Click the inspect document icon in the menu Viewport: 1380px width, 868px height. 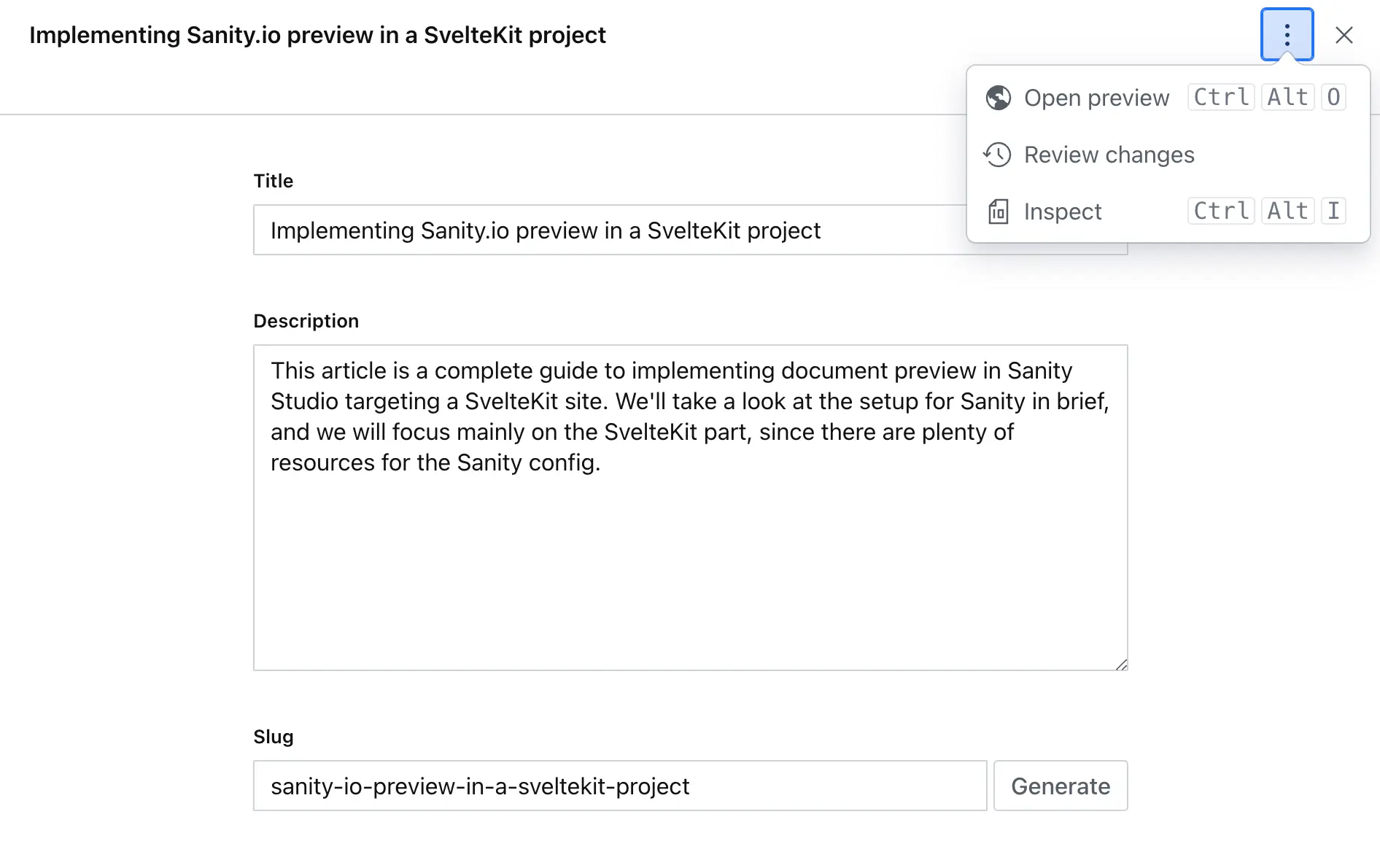point(997,212)
